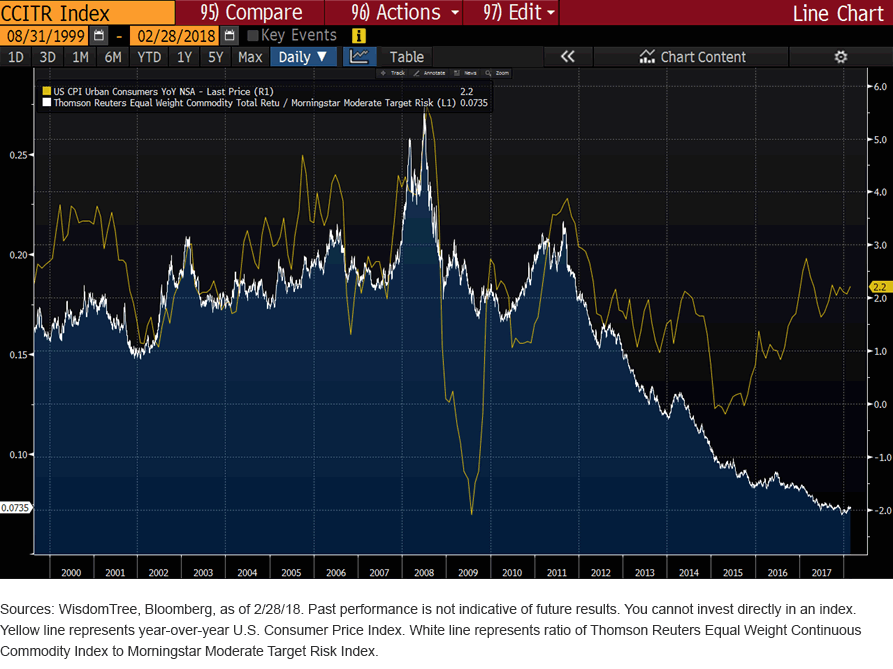Click the Line Chart title text

pos(838,13)
